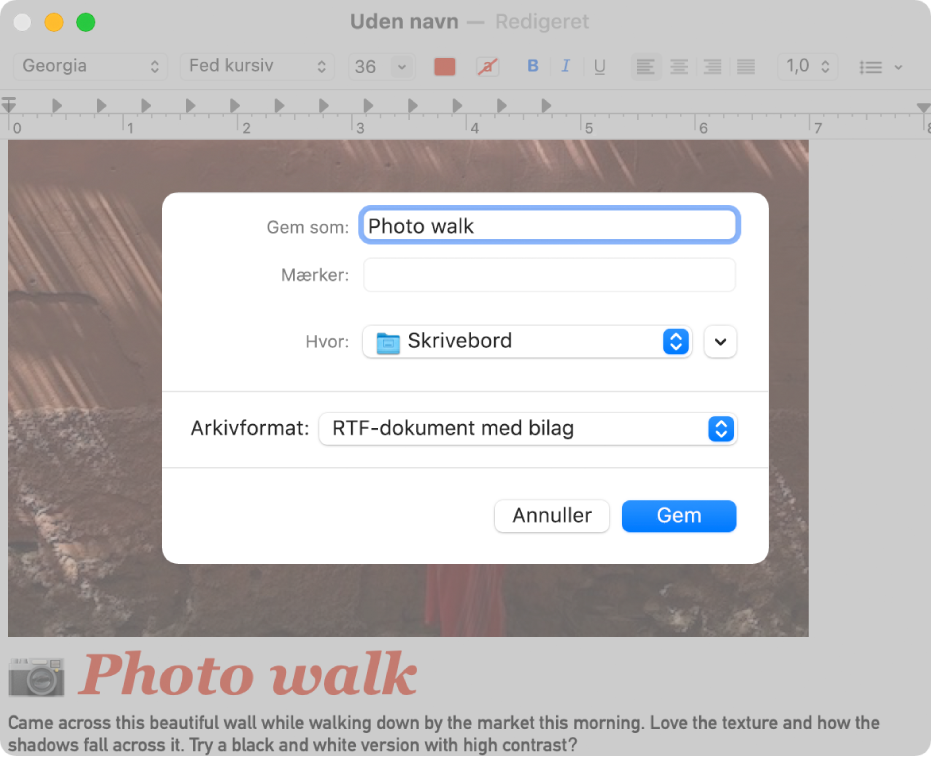Toggle bold formatting B
931x758 pixels.
pyautogui.click(x=533, y=66)
